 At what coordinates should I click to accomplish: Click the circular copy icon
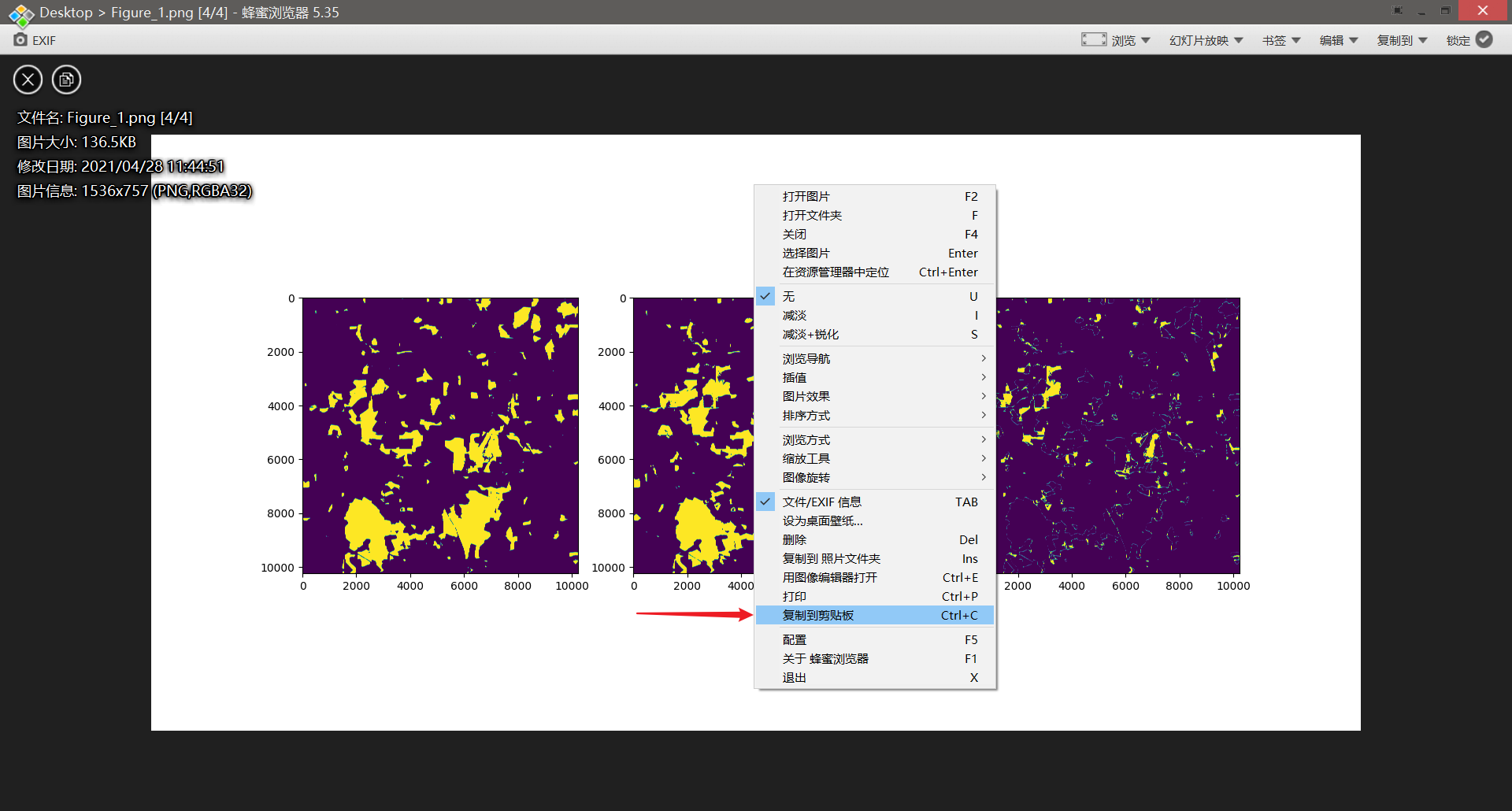click(66, 80)
